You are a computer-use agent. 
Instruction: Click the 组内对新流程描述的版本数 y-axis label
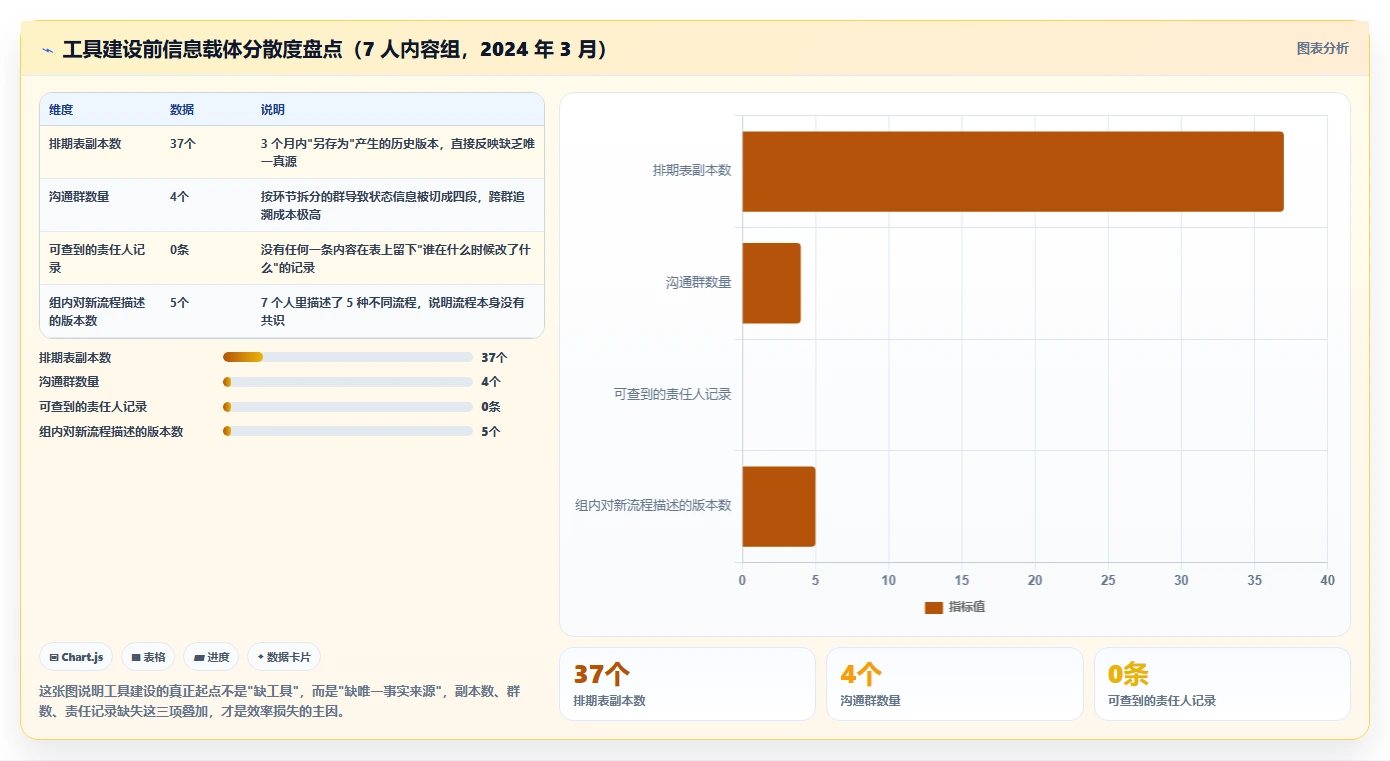653,506
